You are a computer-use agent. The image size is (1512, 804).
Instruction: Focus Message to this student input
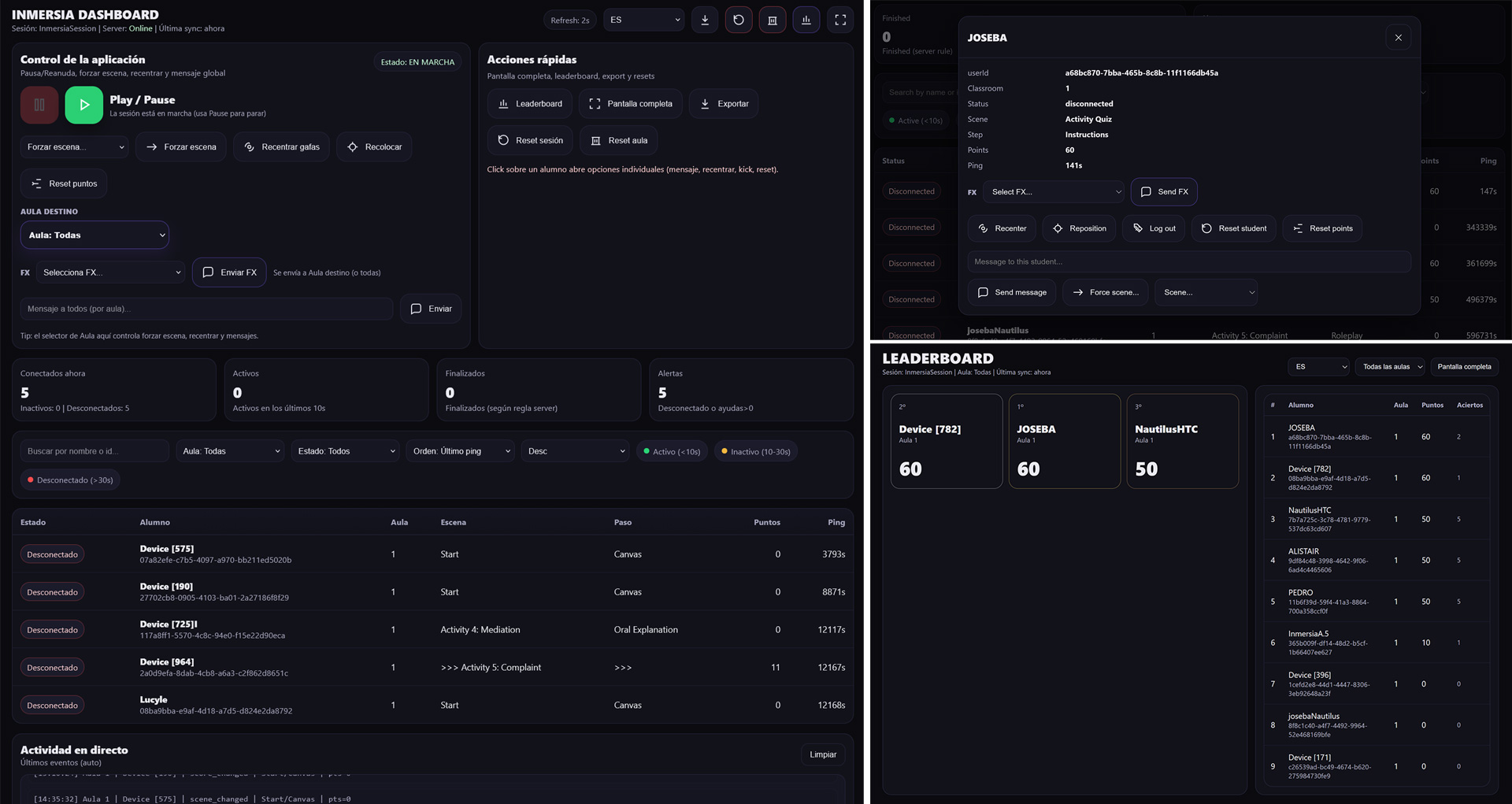1189,261
